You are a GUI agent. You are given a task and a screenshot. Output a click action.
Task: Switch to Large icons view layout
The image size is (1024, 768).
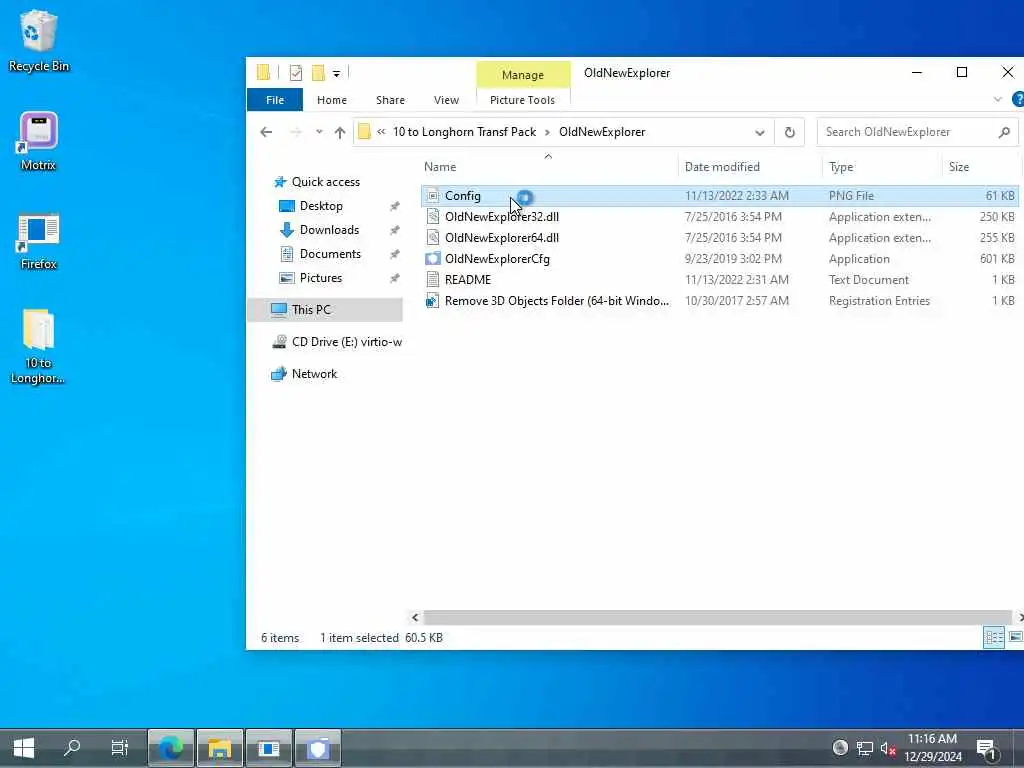click(x=1016, y=637)
